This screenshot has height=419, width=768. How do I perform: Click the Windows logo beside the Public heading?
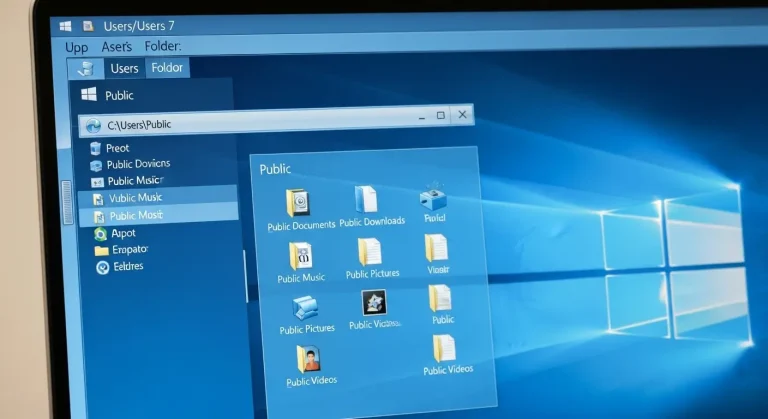click(x=89, y=94)
